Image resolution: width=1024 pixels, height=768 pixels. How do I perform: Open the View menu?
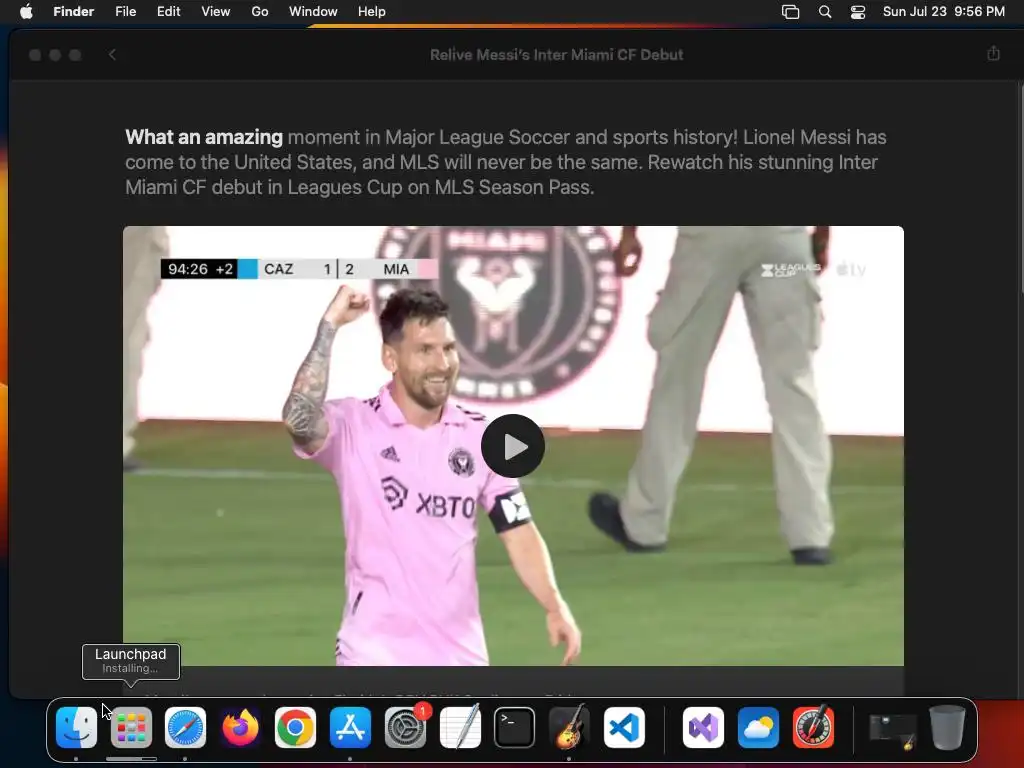(x=216, y=12)
